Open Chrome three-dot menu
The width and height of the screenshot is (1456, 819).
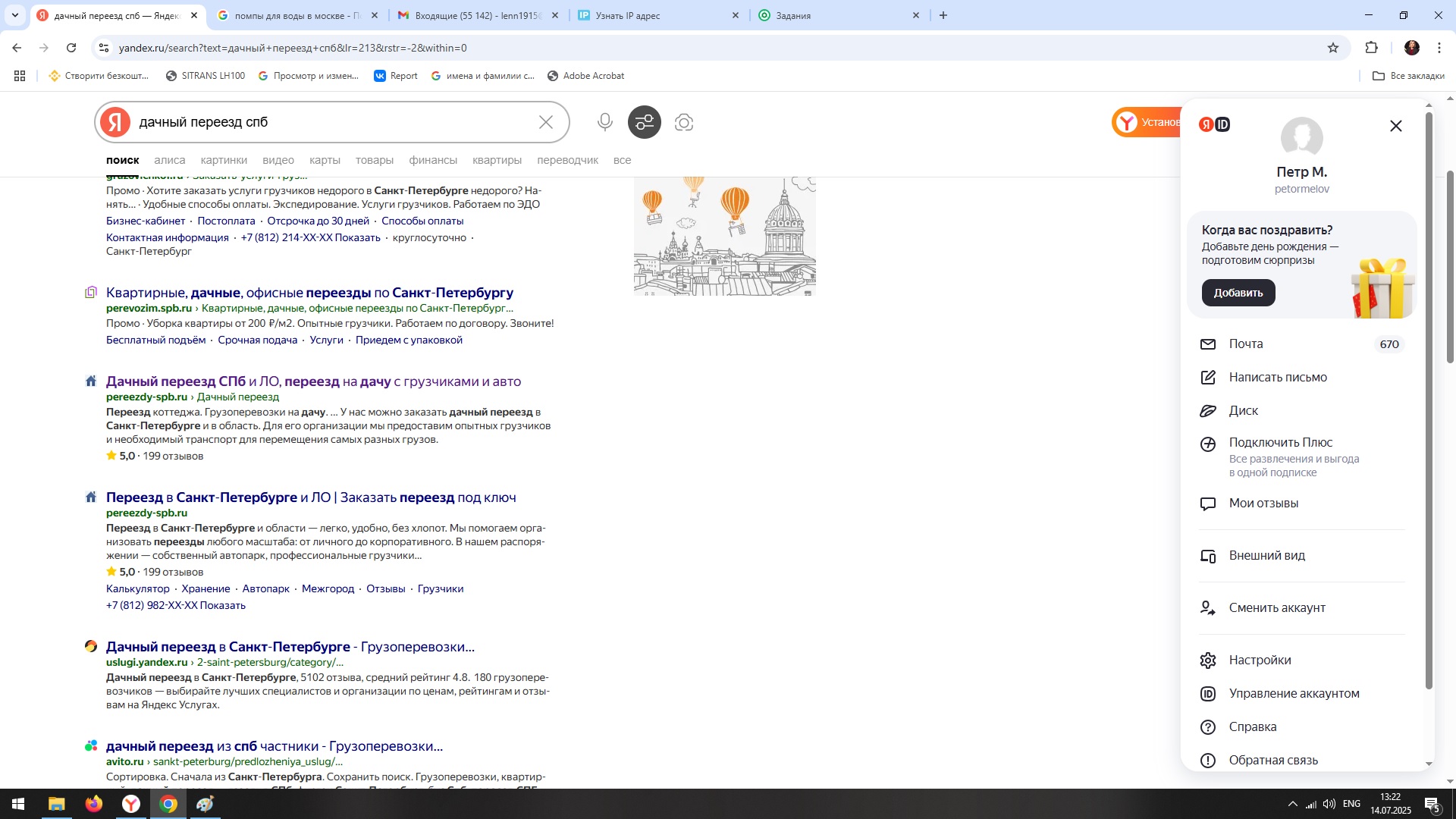click(1439, 48)
